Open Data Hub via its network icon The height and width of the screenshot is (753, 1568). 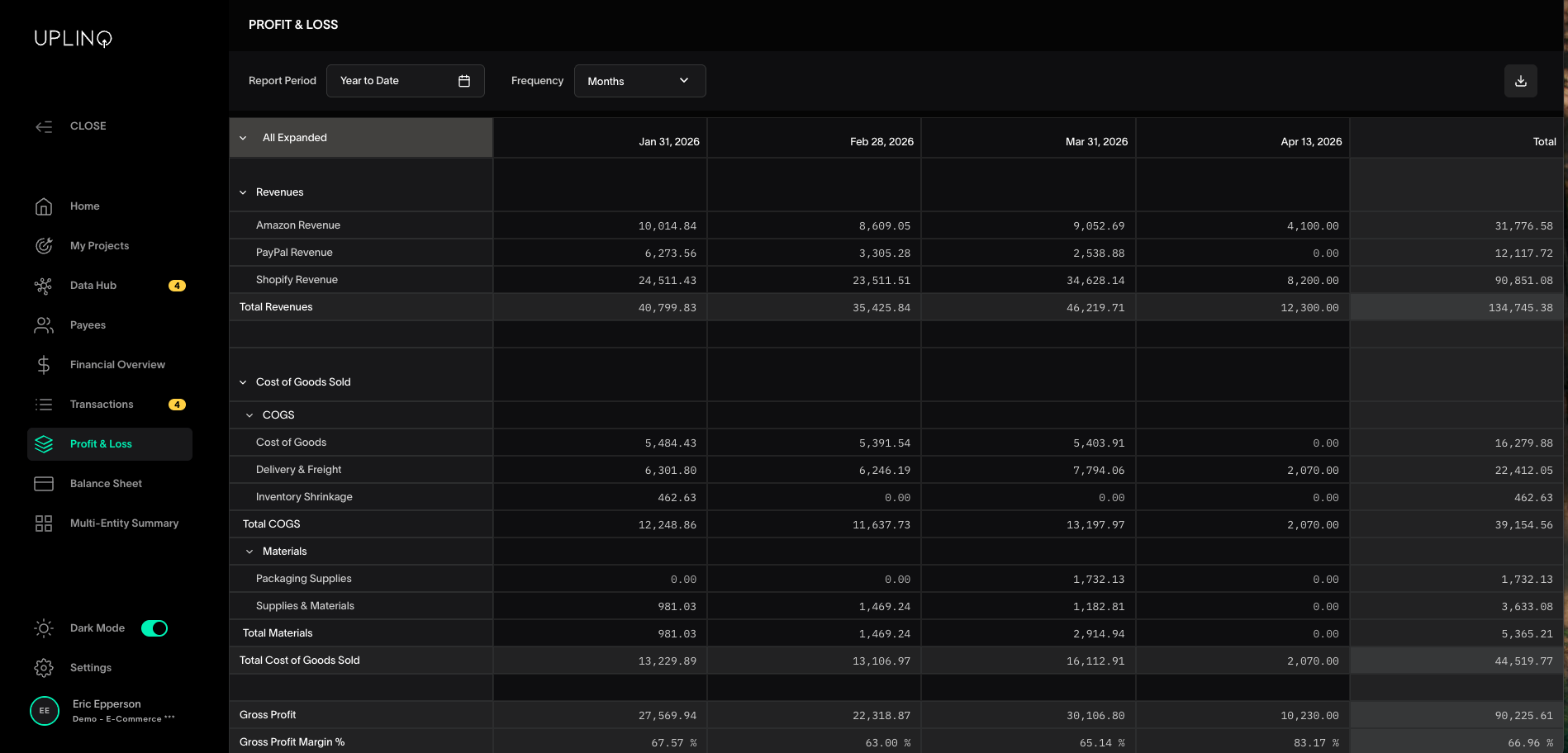(44, 286)
